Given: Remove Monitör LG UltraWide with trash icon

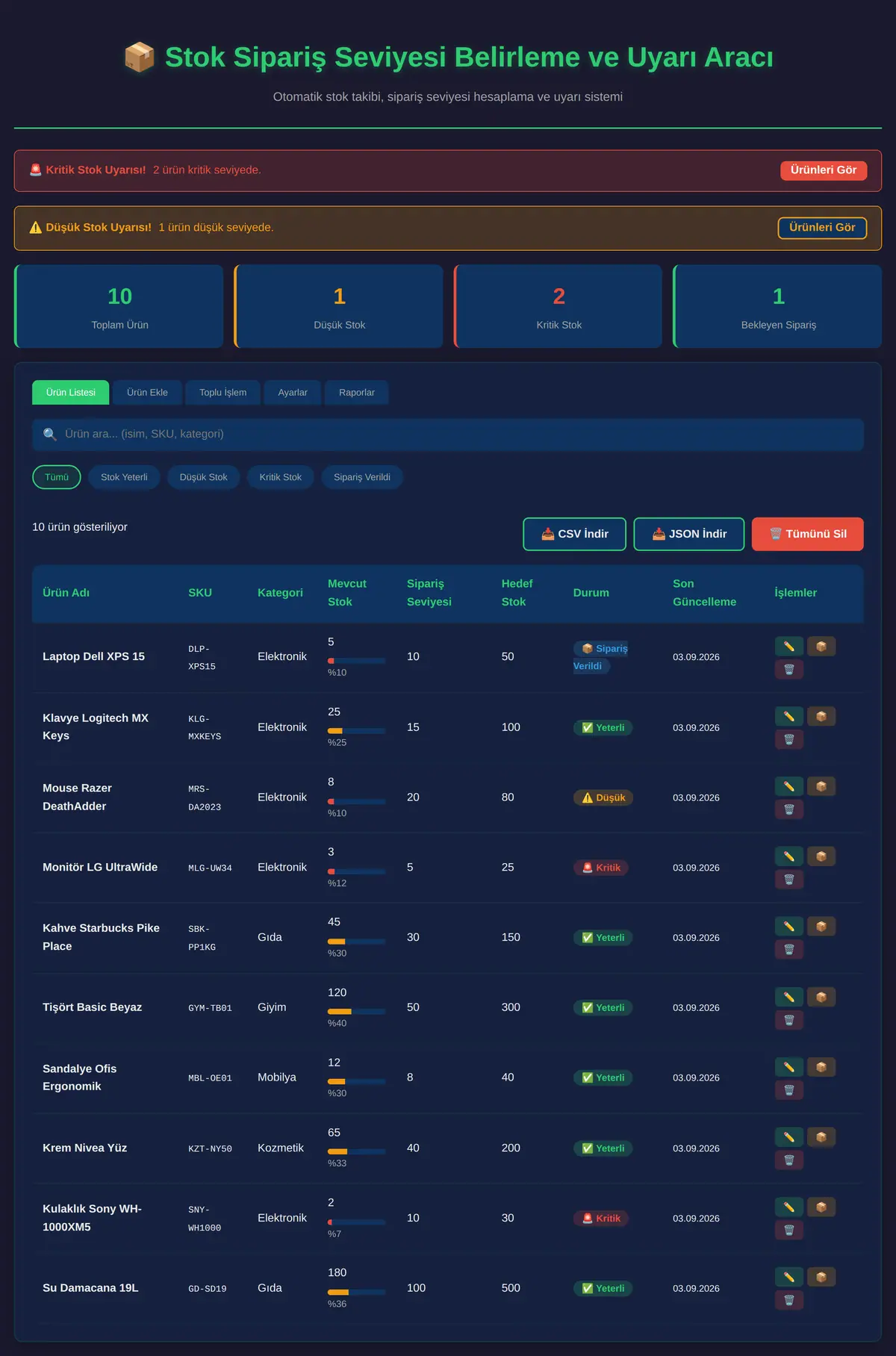Looking at the screenshot, I should 789,880.
